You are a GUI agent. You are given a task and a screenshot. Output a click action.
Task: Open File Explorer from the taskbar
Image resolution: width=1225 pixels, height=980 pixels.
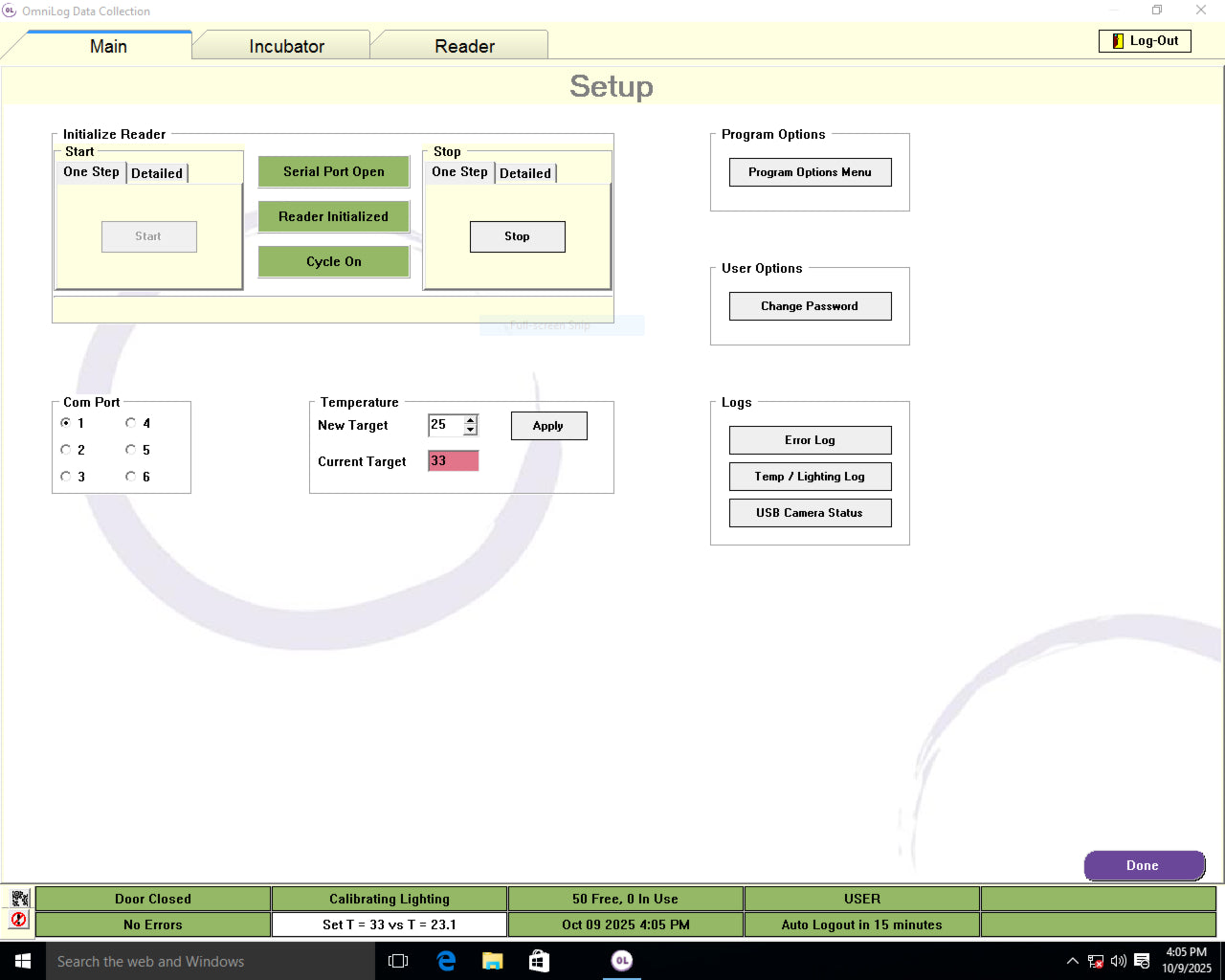coord(493,961)
